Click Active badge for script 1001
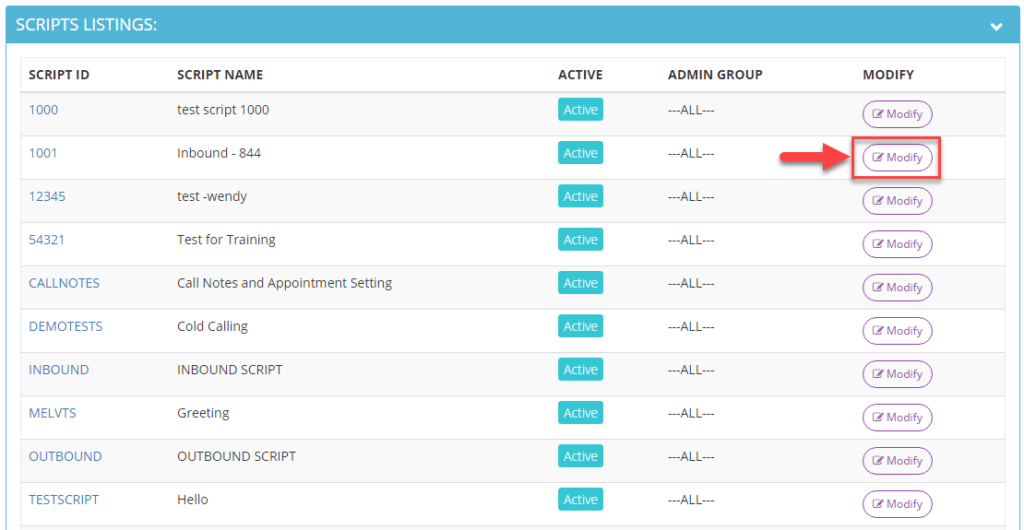This screenshot has height=530, width=1024. pos(581,153)
